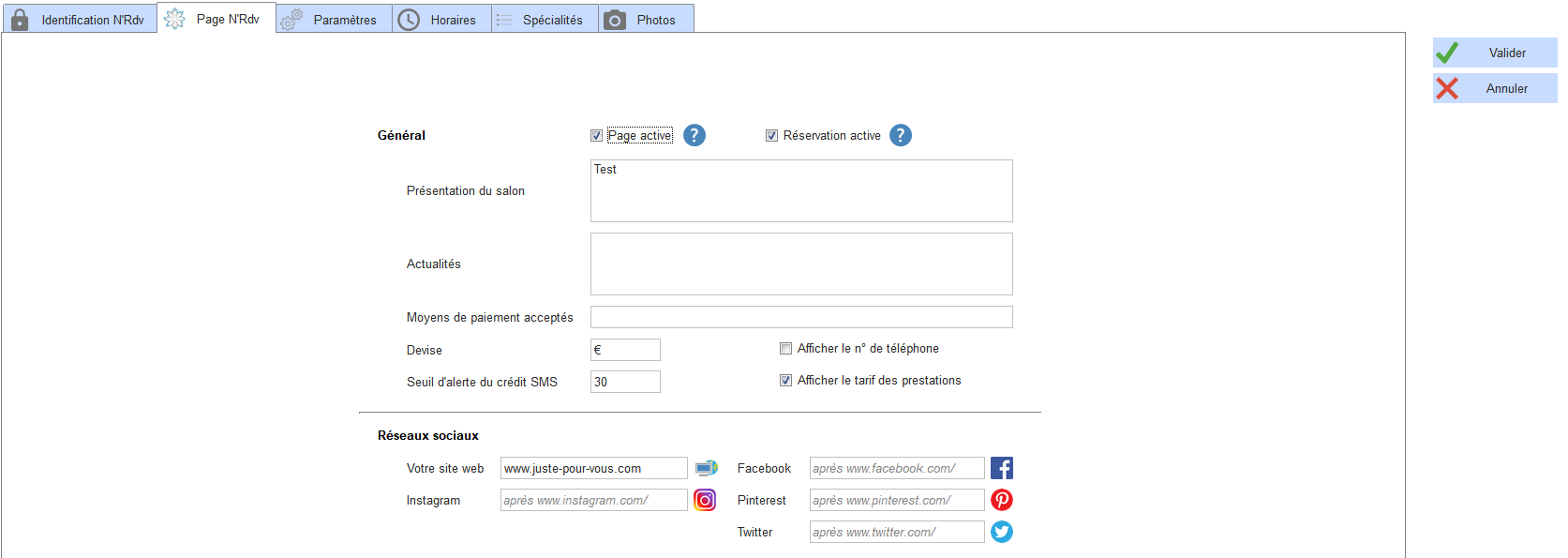Click the Devise label
The width and height of the screenshot is (1568, 558).
click(425, 350)
